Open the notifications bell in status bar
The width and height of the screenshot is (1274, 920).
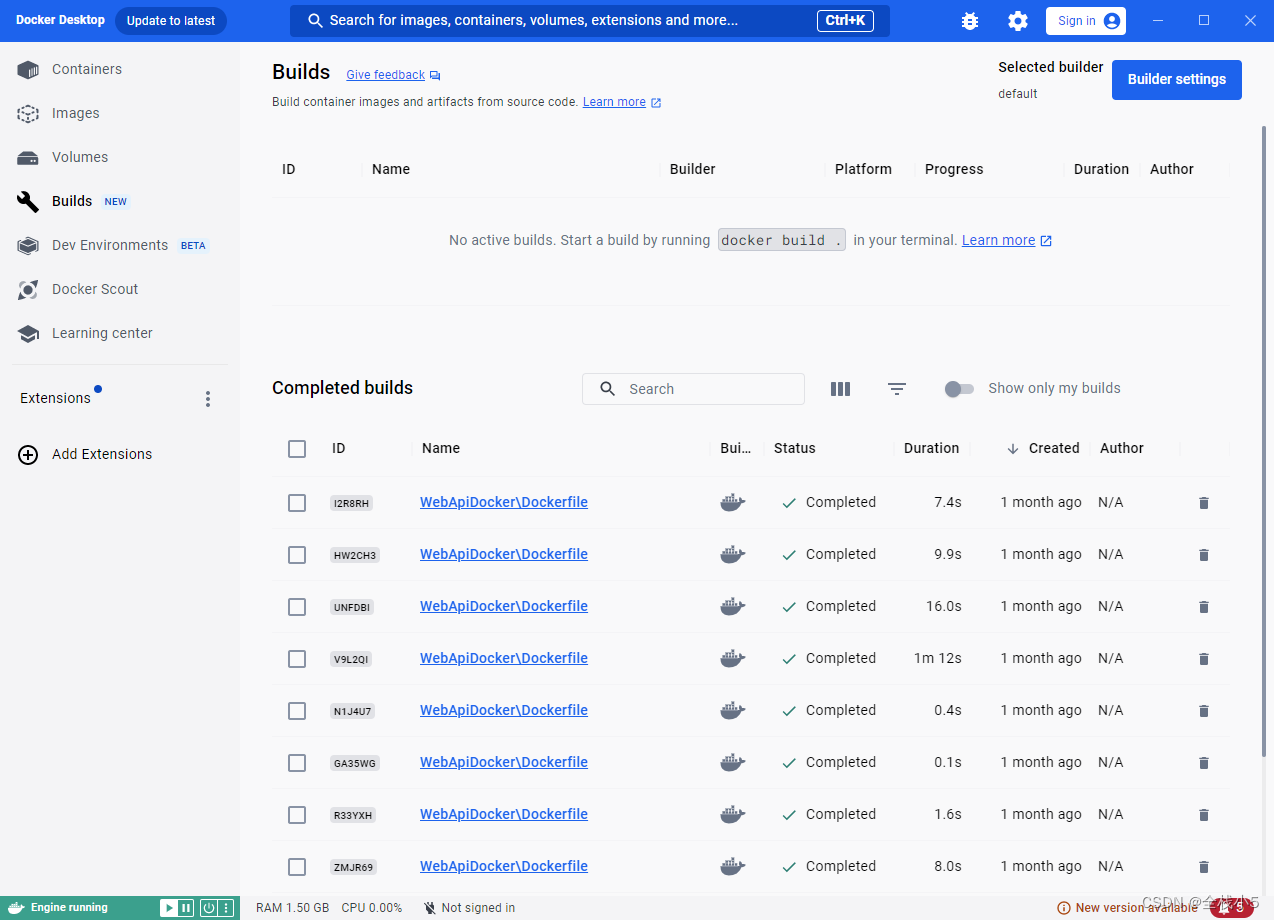coord(1232,908)
